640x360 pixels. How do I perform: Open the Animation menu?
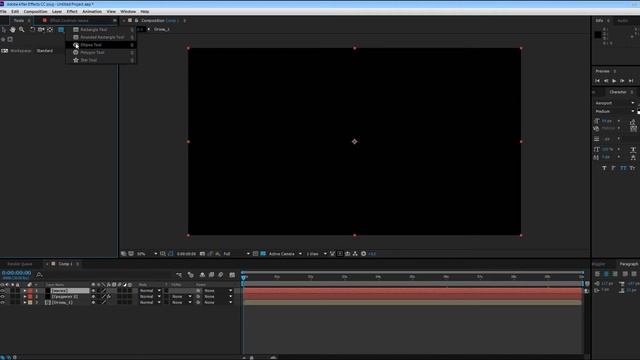point(92,11)
